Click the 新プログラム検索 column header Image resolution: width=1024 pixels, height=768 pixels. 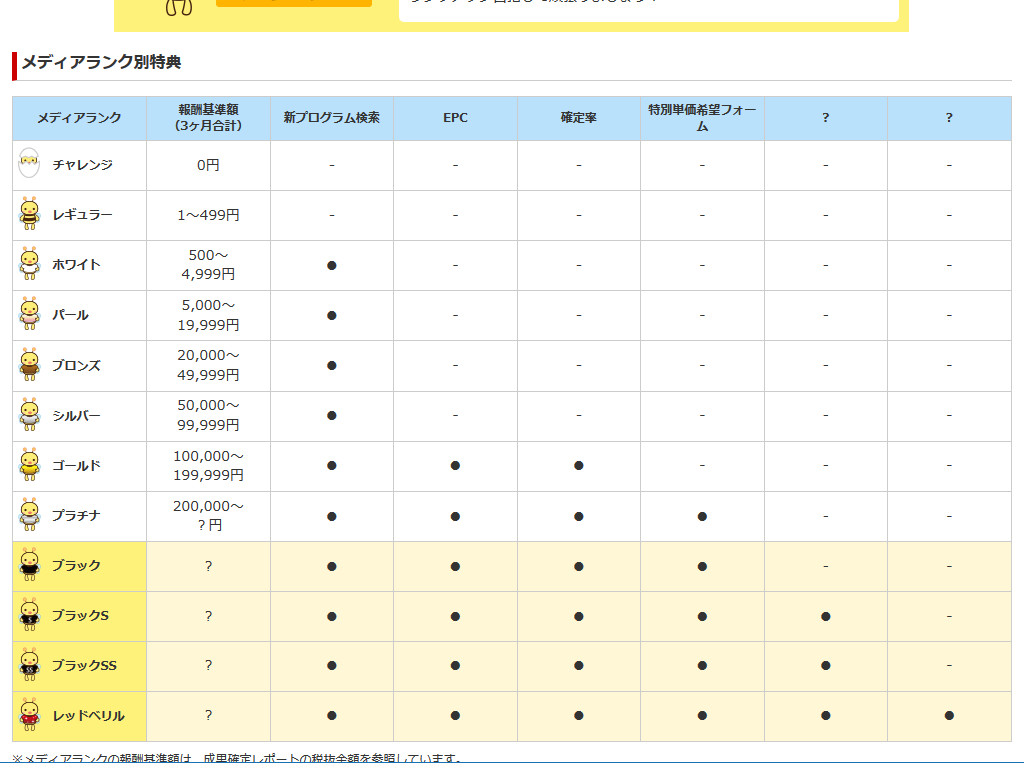point(331,118)
